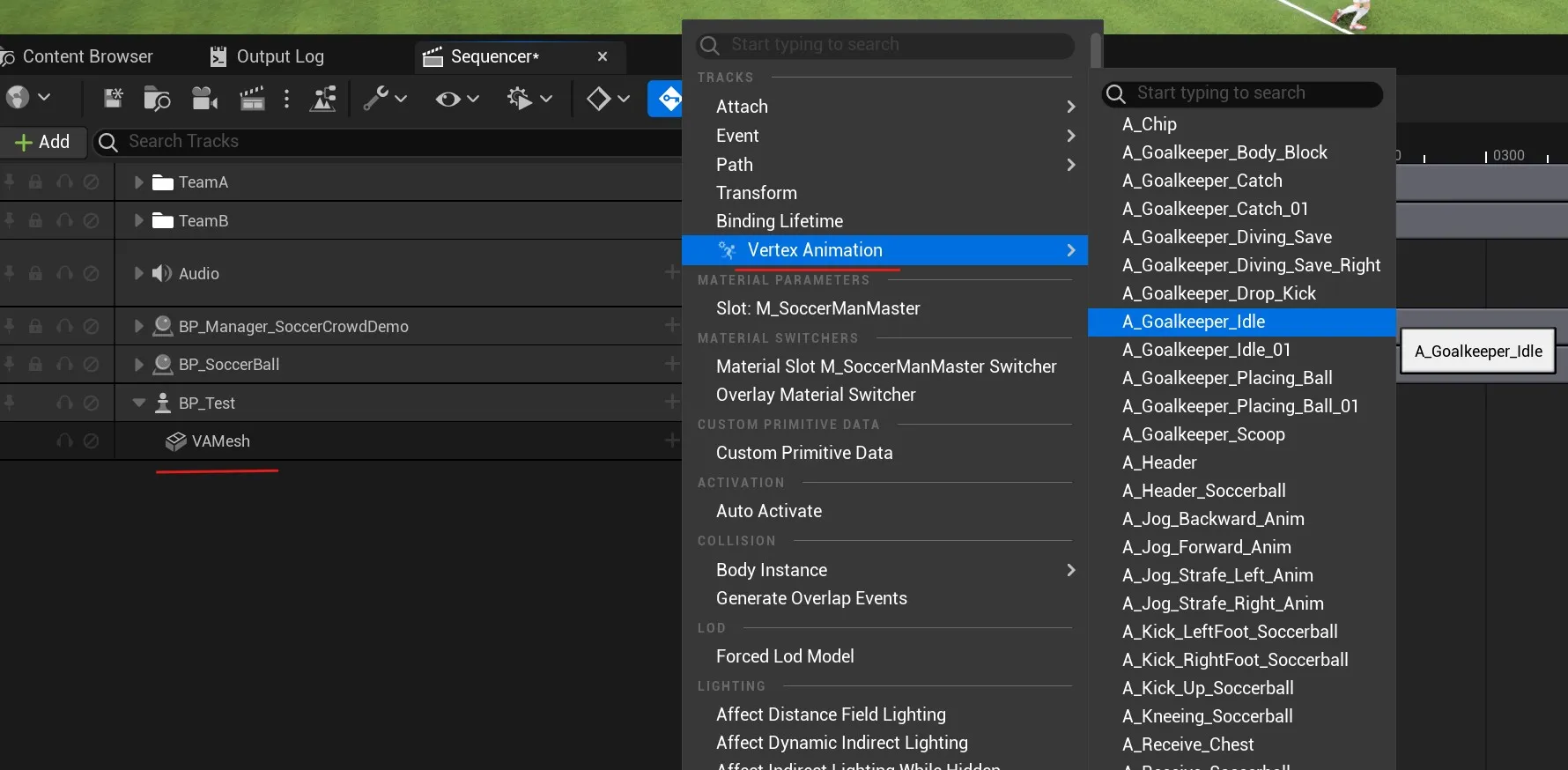The width and height of the screenshot is (1568, 770).
Task: Open the dropdown arrow beside the diamond key icon
Action: point(624,99)
